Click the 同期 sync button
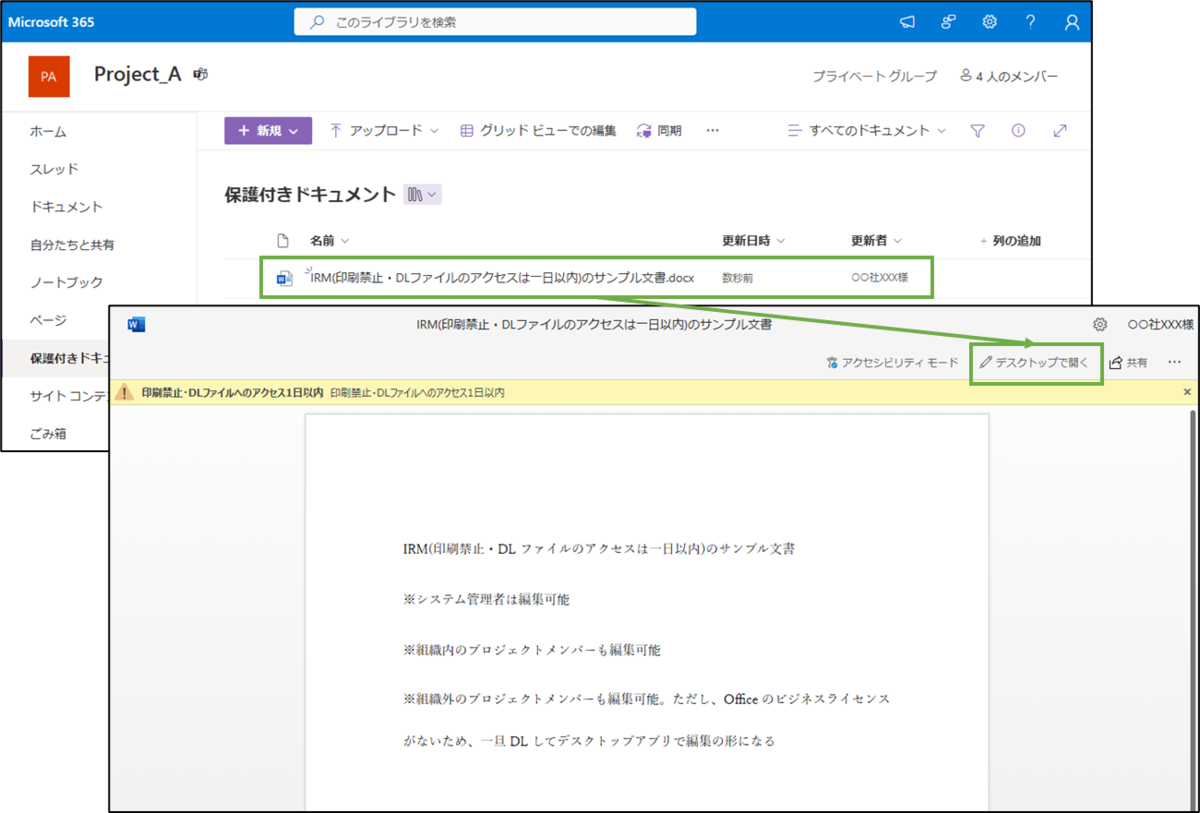 point(659,130)
